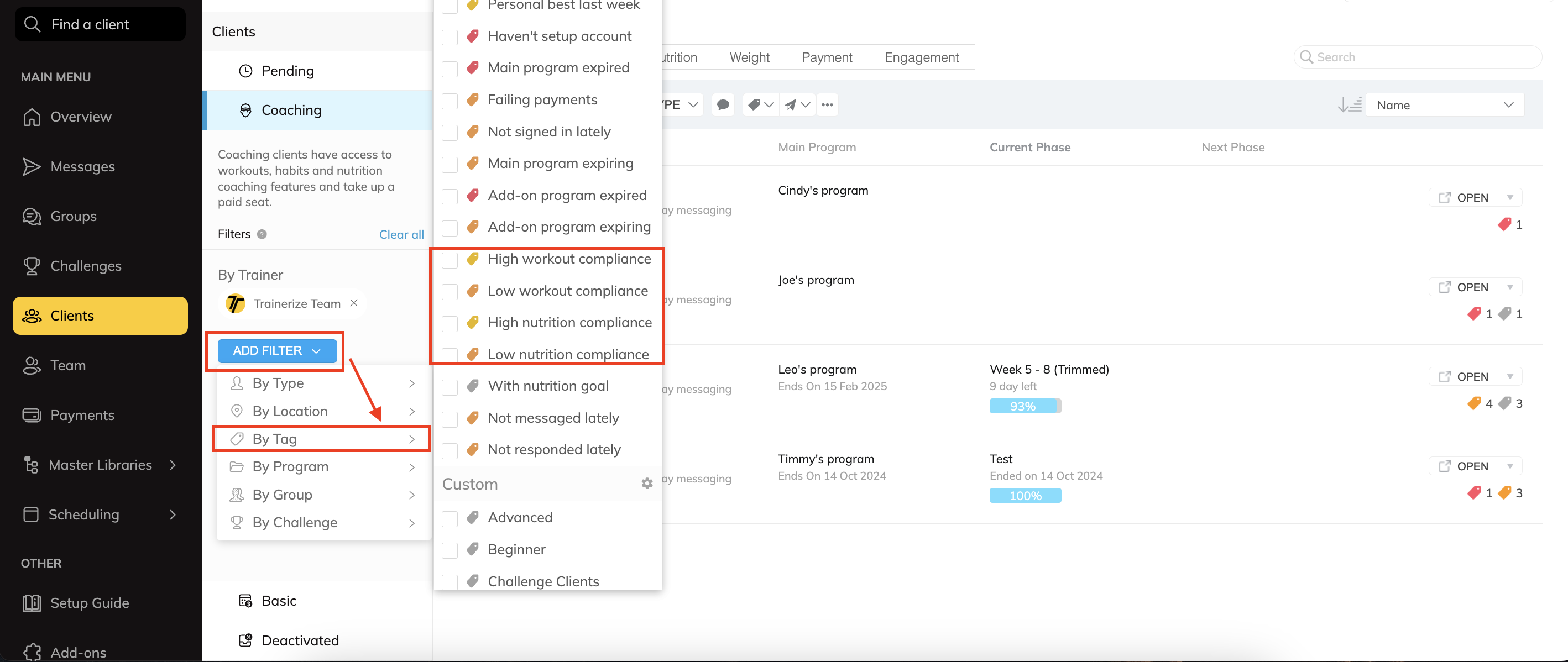The image size is (1568, 662).
Task: Open the Challenges trophy icon
Action: [32, 266]
